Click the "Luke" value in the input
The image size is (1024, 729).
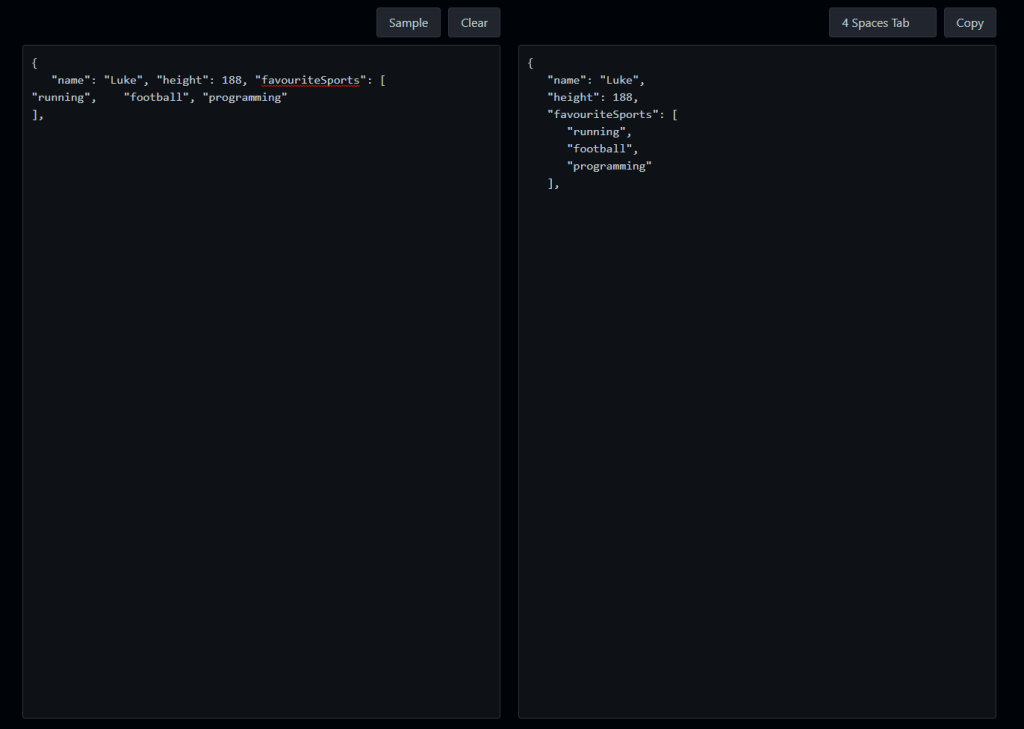pos(122,80)
